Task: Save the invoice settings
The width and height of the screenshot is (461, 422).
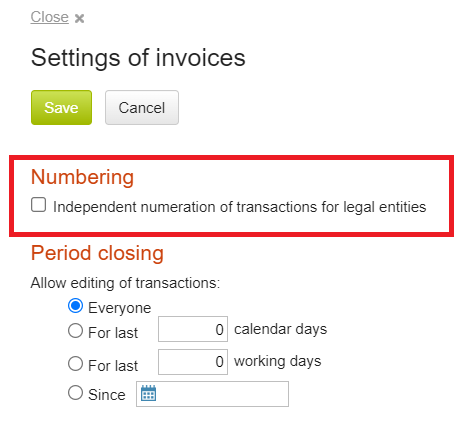Action: [x=61, y=107]
